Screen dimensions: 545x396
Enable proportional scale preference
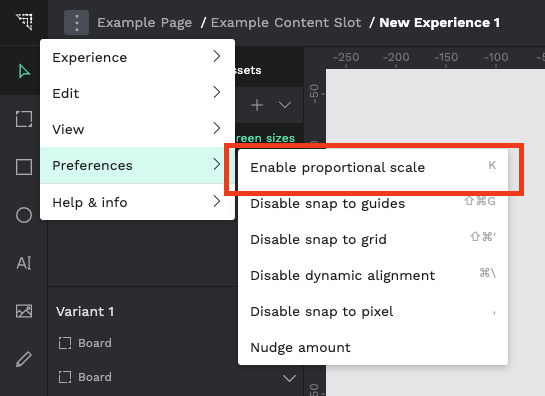[373, 168]
